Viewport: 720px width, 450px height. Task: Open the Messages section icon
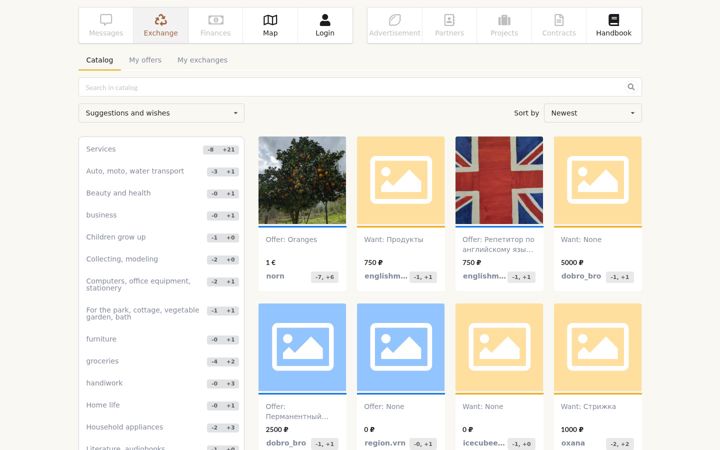(106, 20)
